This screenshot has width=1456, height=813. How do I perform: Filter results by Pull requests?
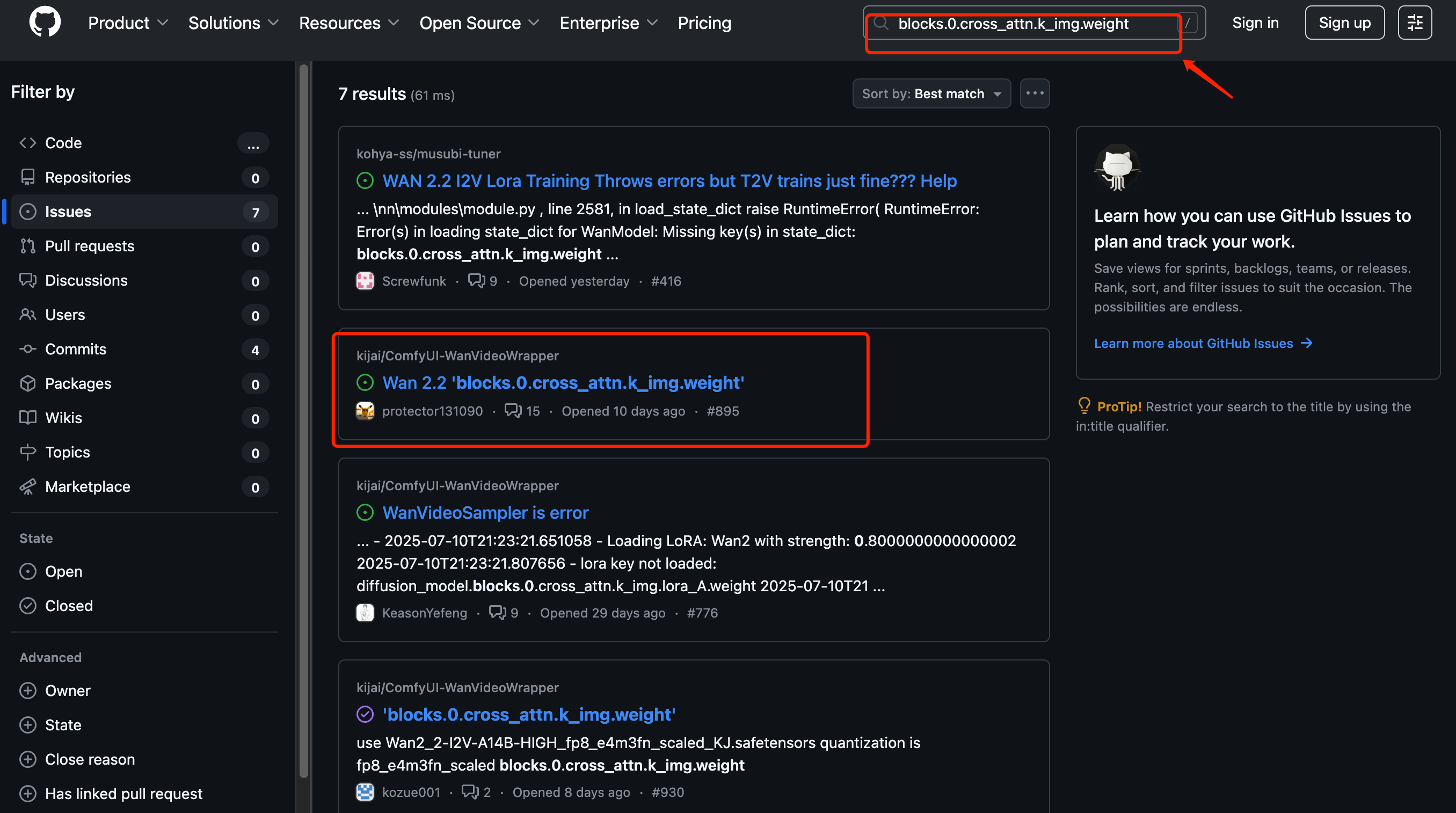144,246
